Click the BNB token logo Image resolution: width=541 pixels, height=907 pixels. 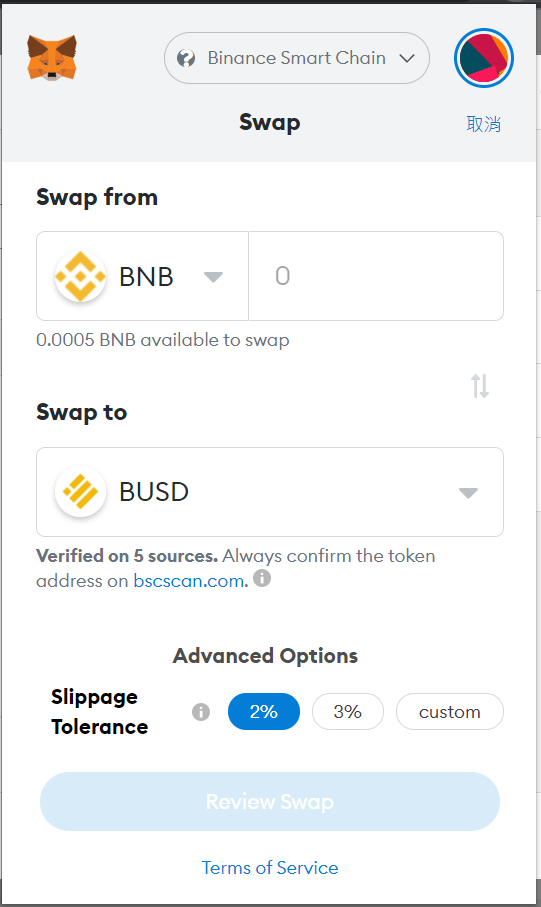point(80,276)
